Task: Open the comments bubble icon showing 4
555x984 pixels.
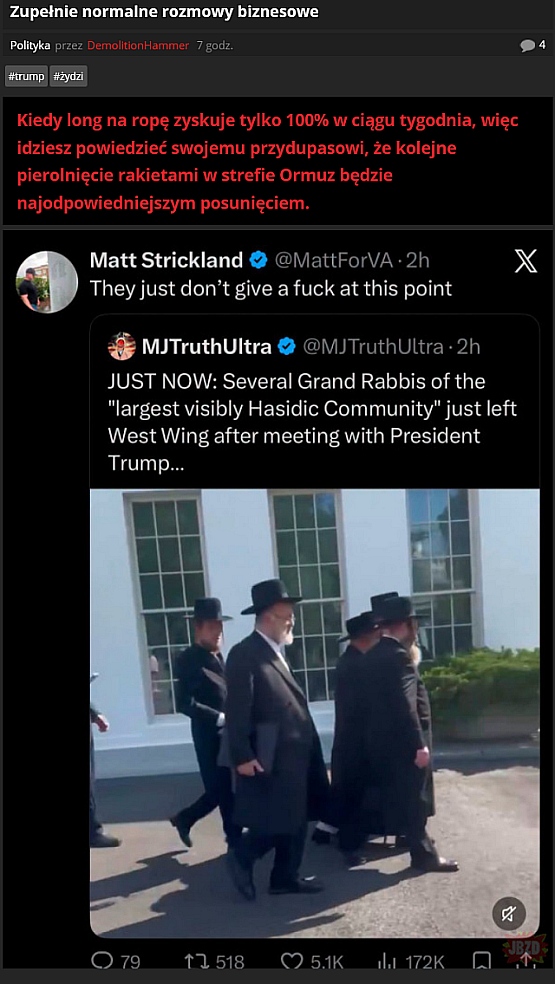Action: point(527,45)
